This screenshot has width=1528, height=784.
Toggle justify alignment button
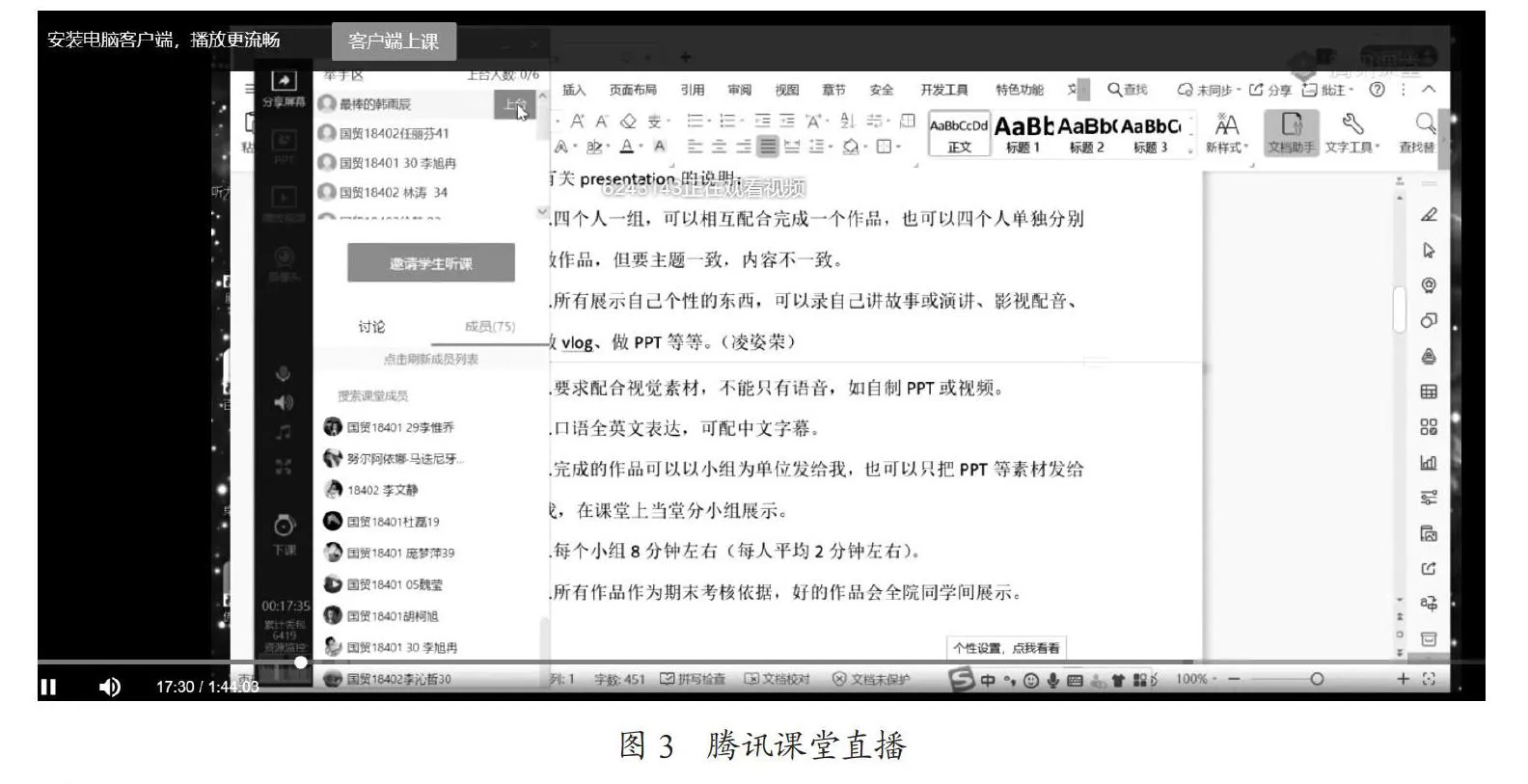click(x=768, y=148)
